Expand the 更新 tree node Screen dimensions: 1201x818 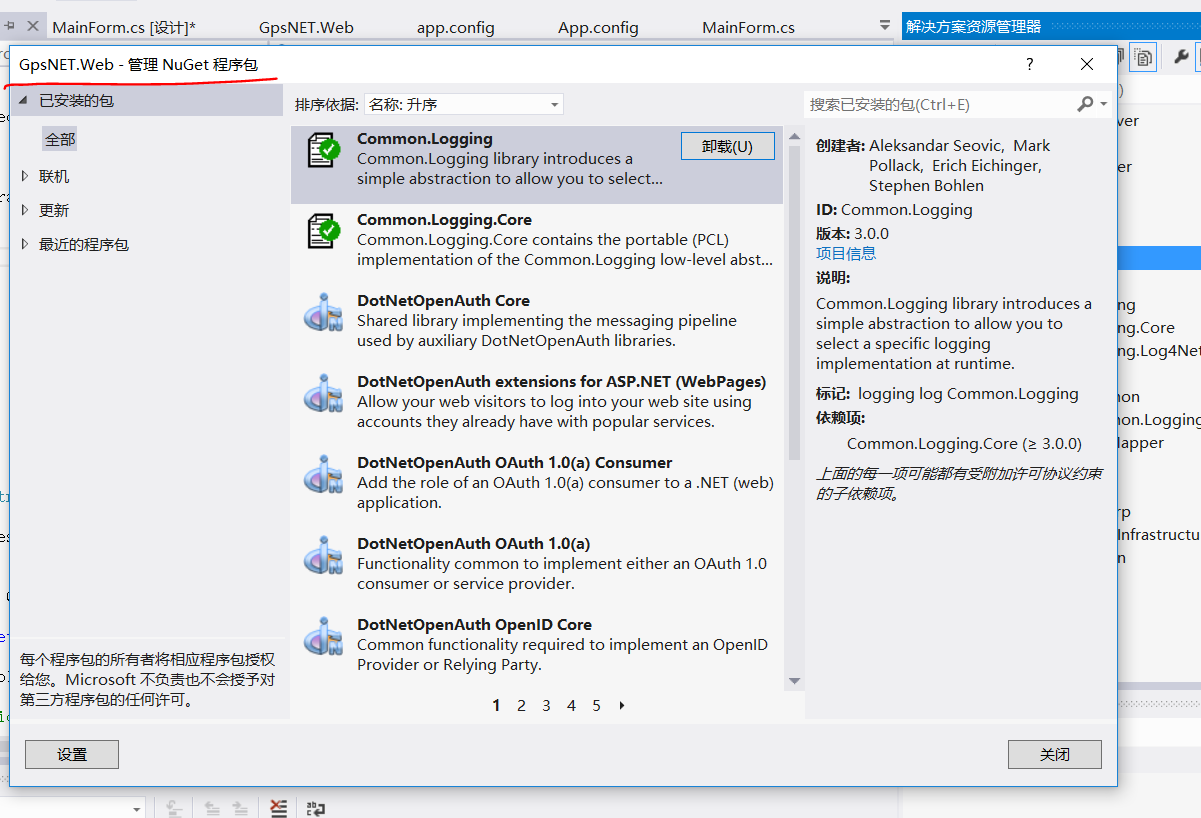[26, 210]
